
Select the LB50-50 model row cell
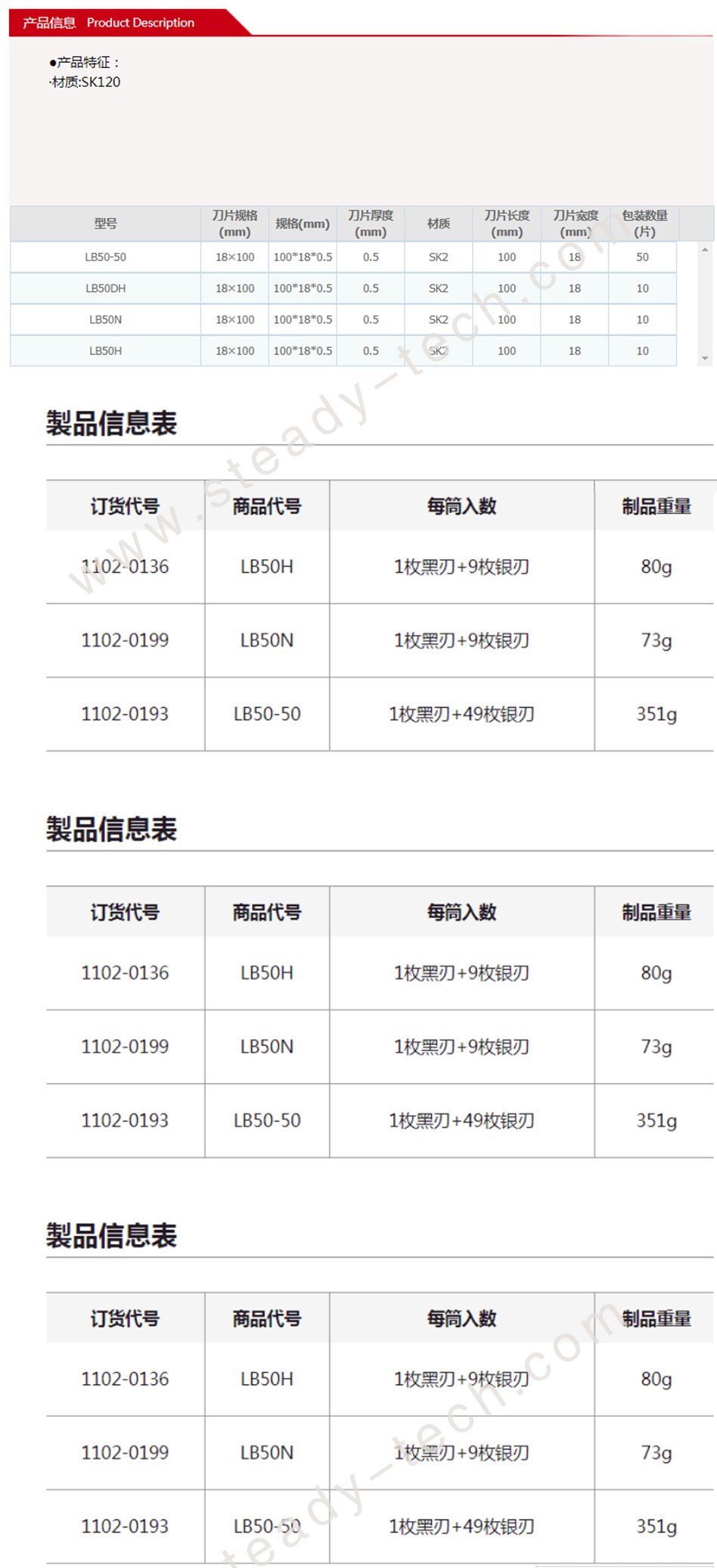click(x=106, y=257)
